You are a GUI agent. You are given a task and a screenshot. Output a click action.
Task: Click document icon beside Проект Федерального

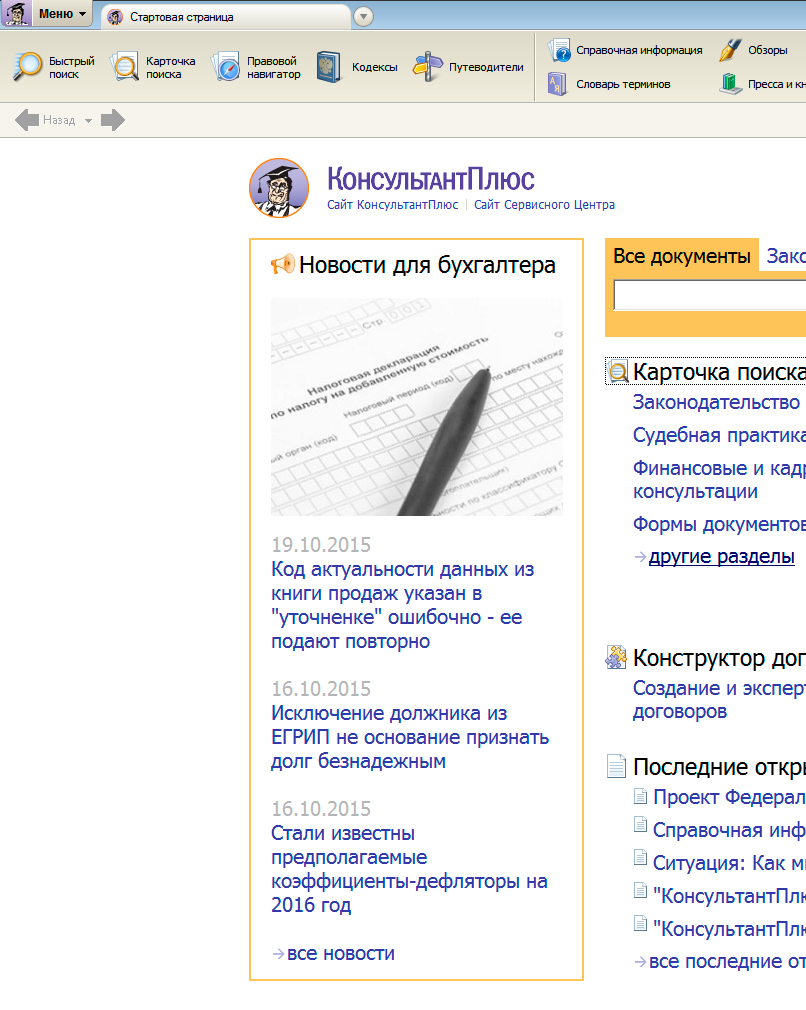click(x=640, y=796)
